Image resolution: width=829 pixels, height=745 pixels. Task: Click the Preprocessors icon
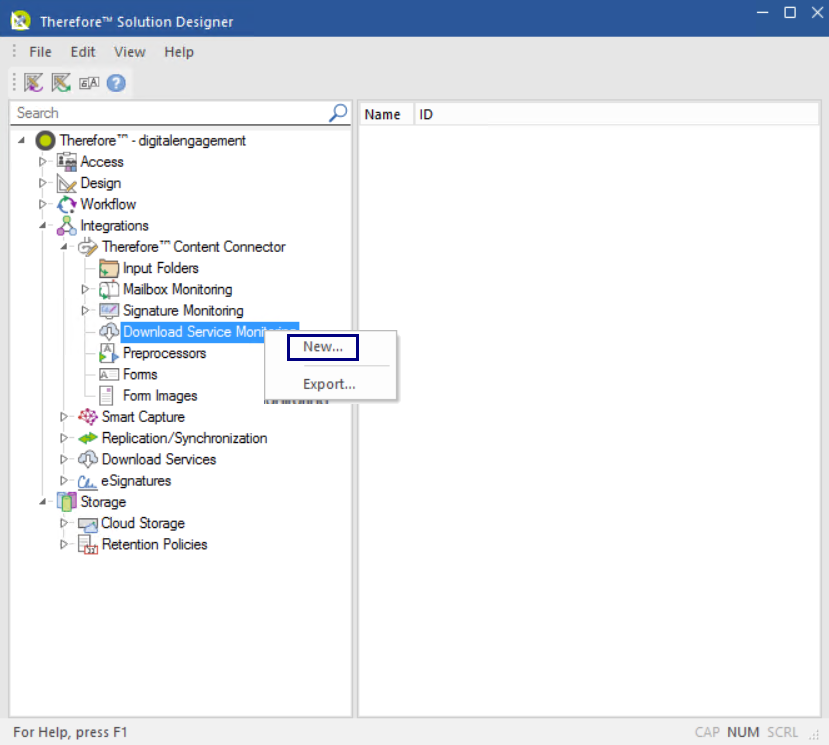pos(109,353)
